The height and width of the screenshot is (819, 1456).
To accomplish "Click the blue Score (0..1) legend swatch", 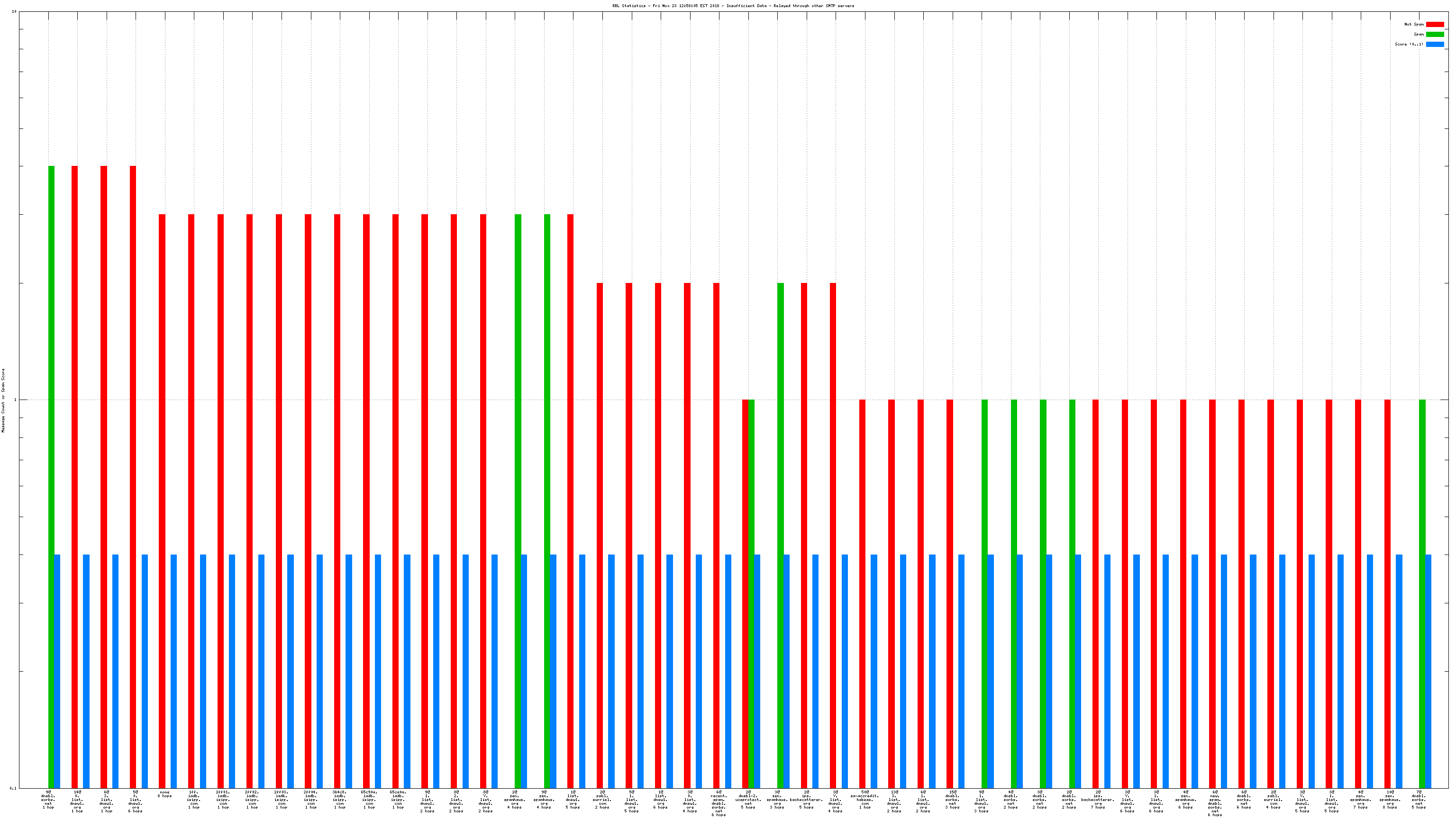I will tap(1435, 44).
